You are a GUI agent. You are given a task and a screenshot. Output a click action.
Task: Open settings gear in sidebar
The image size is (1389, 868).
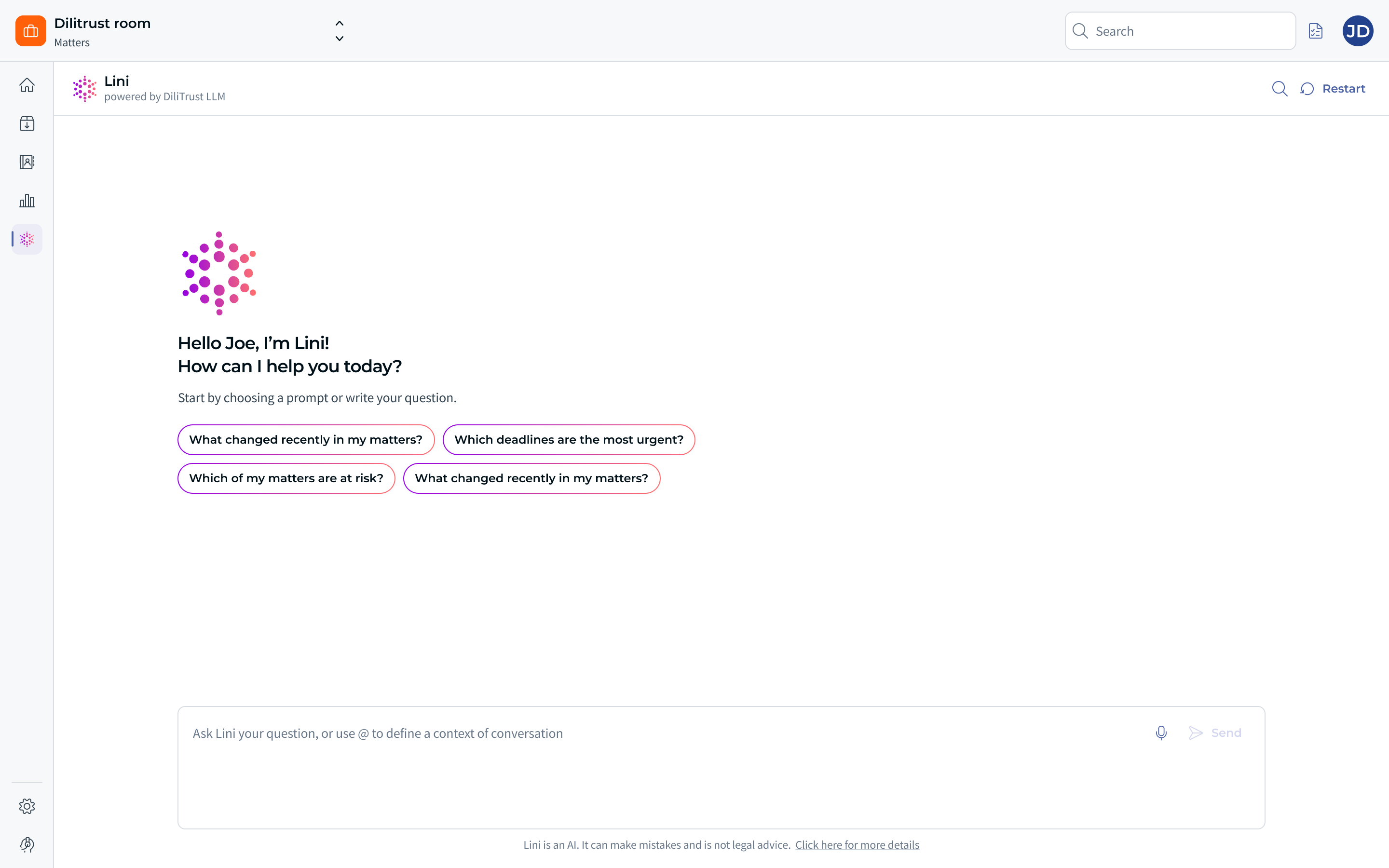tap(27, 806)
